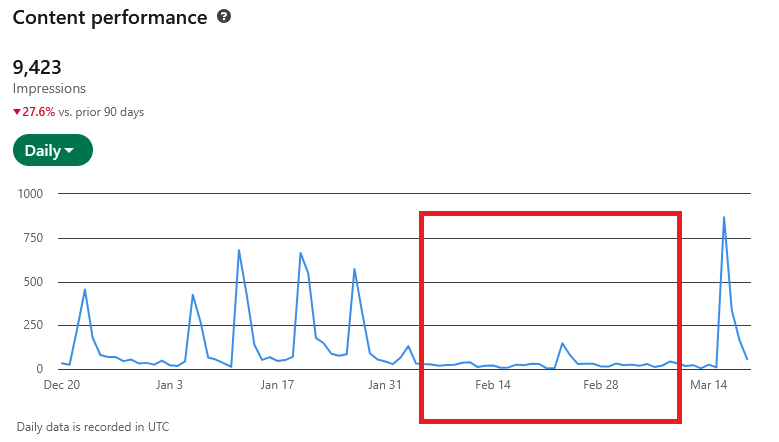Click the 9,423 impressions count

[37, 67]
